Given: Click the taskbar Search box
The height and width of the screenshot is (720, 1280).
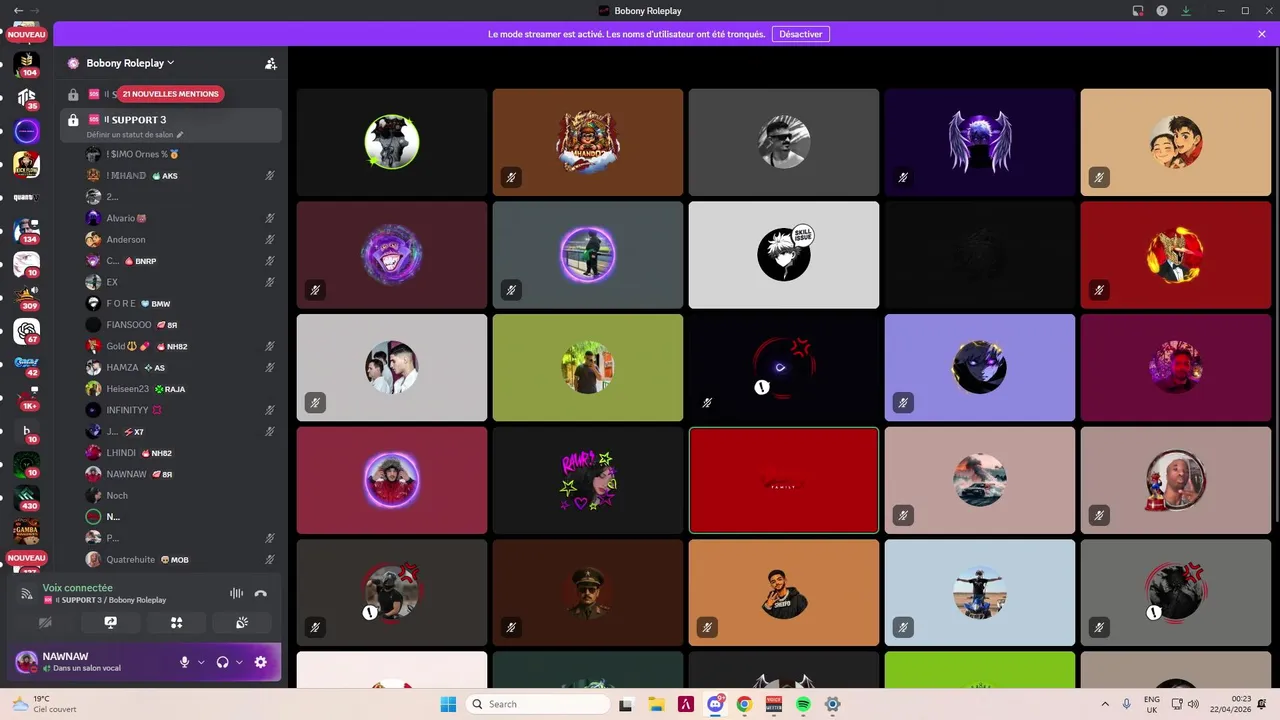Looking at the screenshot, I should pos(538,704).
